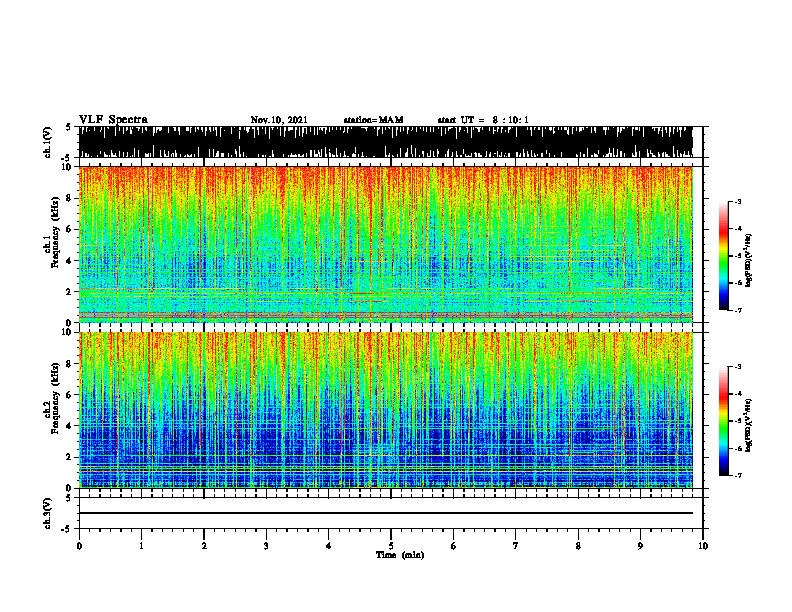The height and width of the screenshot is (612, 792).
Task: Click time axis tick label '5'
Action: (391, 546)
